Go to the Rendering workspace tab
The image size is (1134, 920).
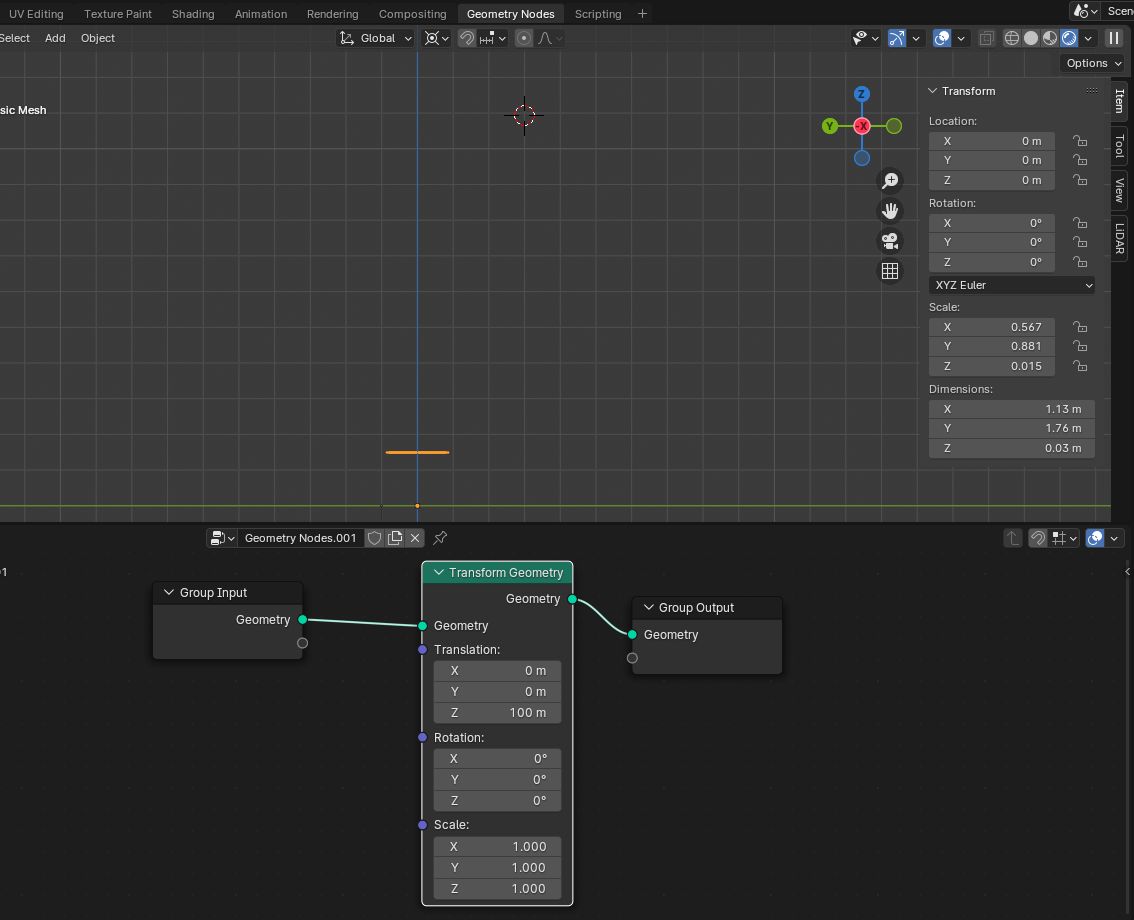coord(332,14)
